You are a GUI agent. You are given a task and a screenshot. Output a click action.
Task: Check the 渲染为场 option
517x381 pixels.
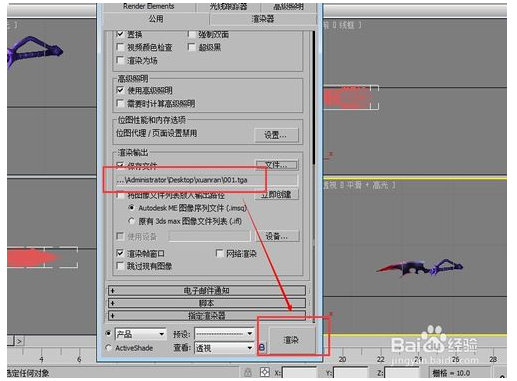tap(120, 60)
